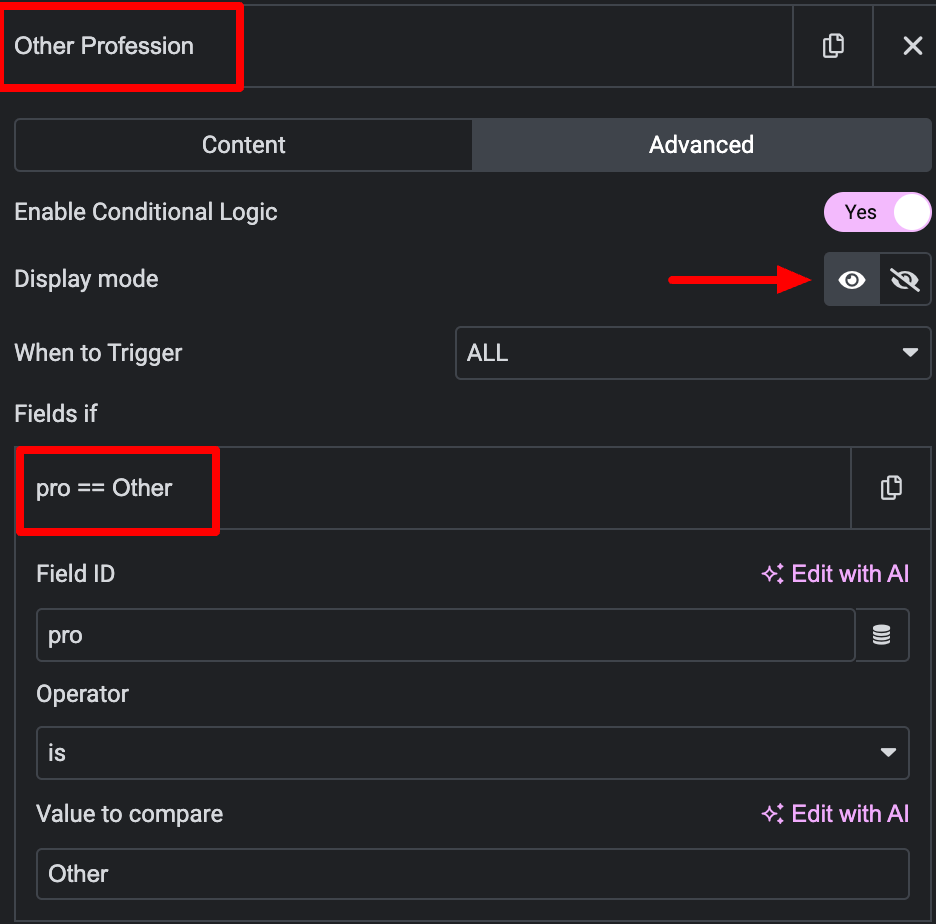Collapse the pro == Other condition row
The image size is (936, 924).
pyautogui.click(x=433, y=488)
